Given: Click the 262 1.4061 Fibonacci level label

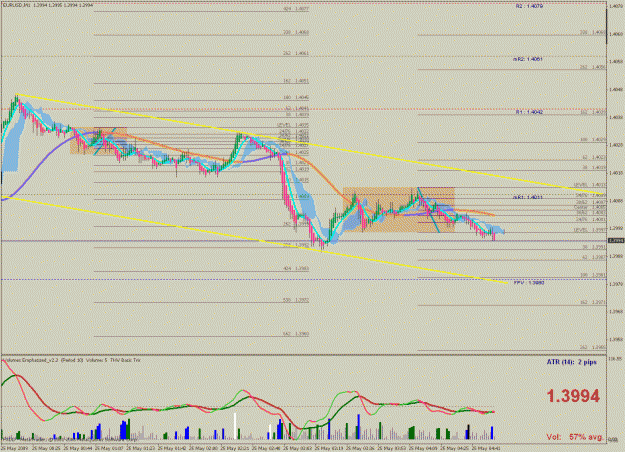Looking at the screenshot, I should (x=296, y=53).
